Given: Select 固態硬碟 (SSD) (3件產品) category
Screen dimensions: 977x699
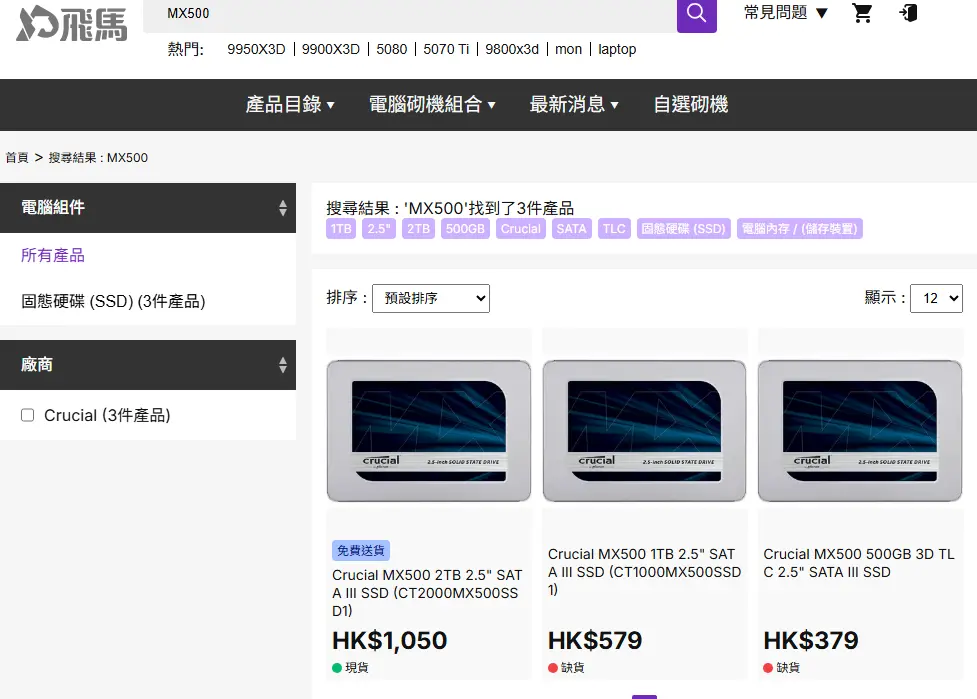Looking at the screenshot, I should click(113, 302).
